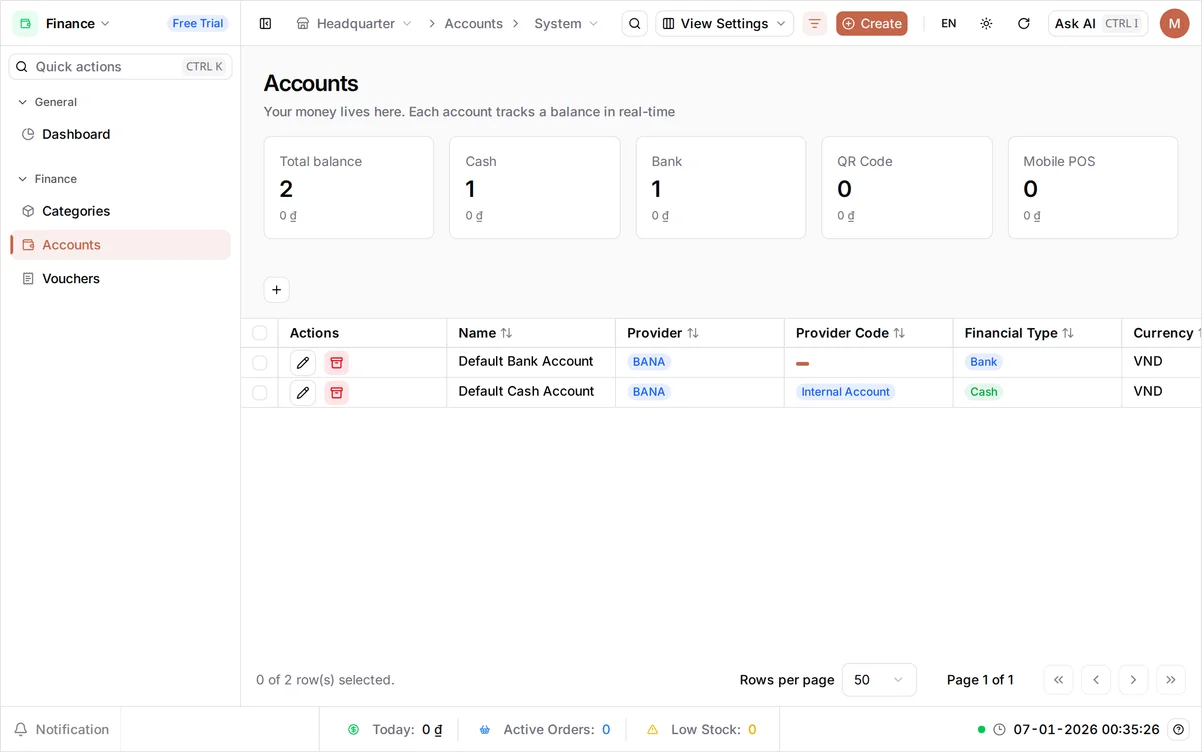Open Accounts in the sidebar
1202x752 pixels.
point(120,245)
